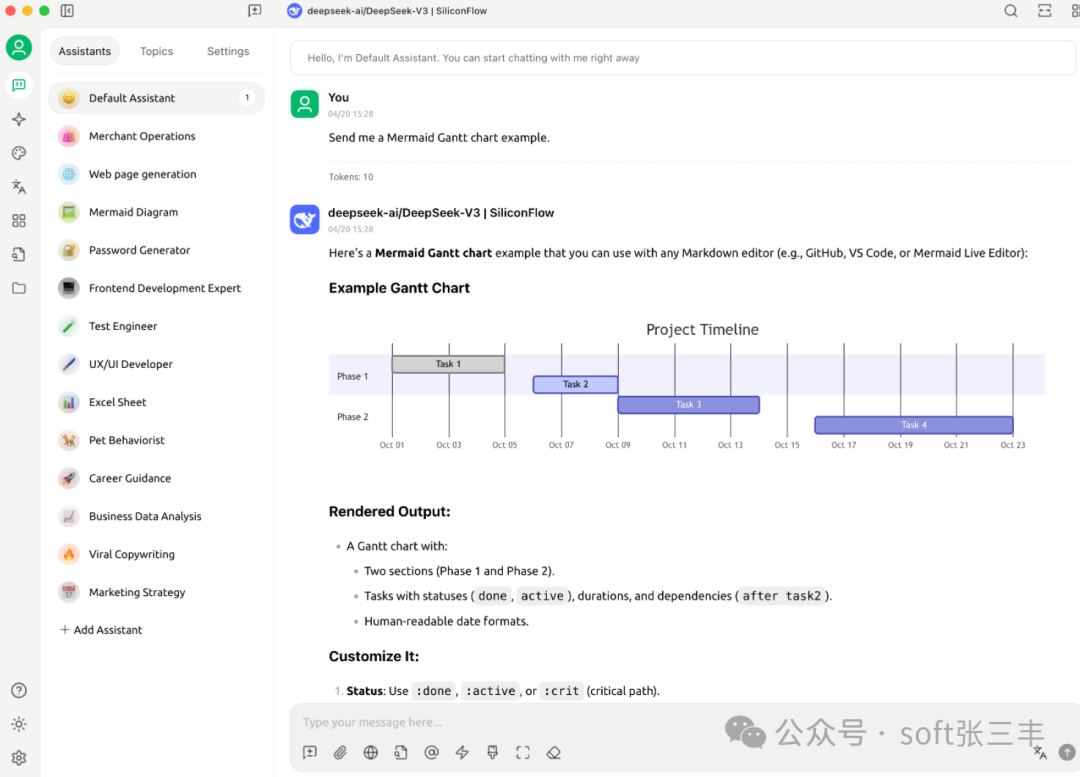Click the Project Timeline chart title
Screen dimensions: 1080x777
(702, 329)
